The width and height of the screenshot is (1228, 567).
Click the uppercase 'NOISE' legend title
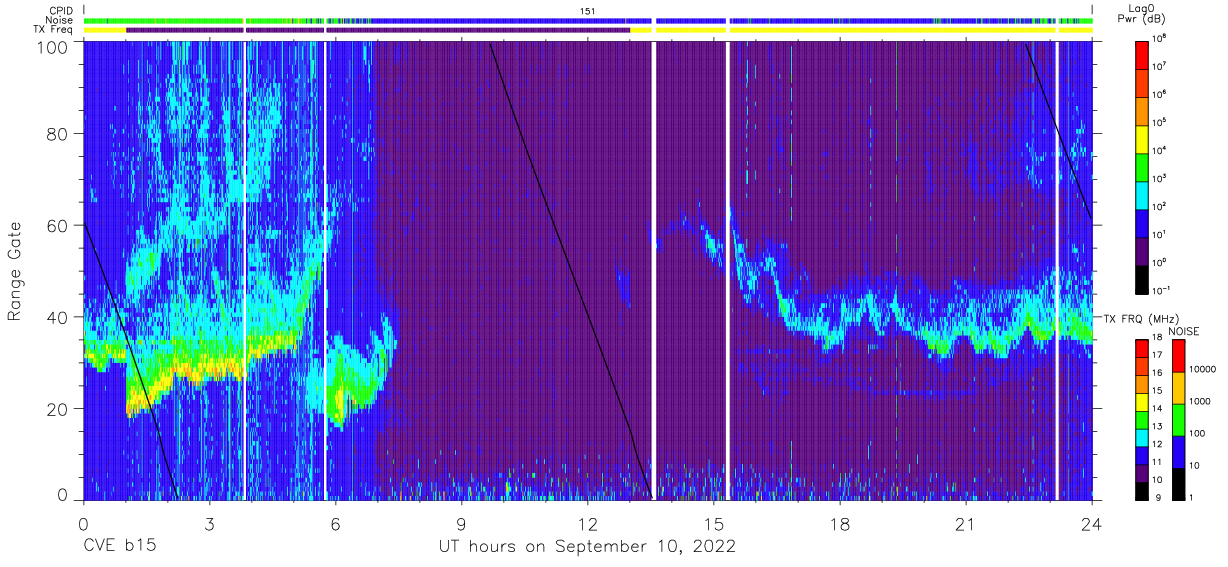point(1184,330)
